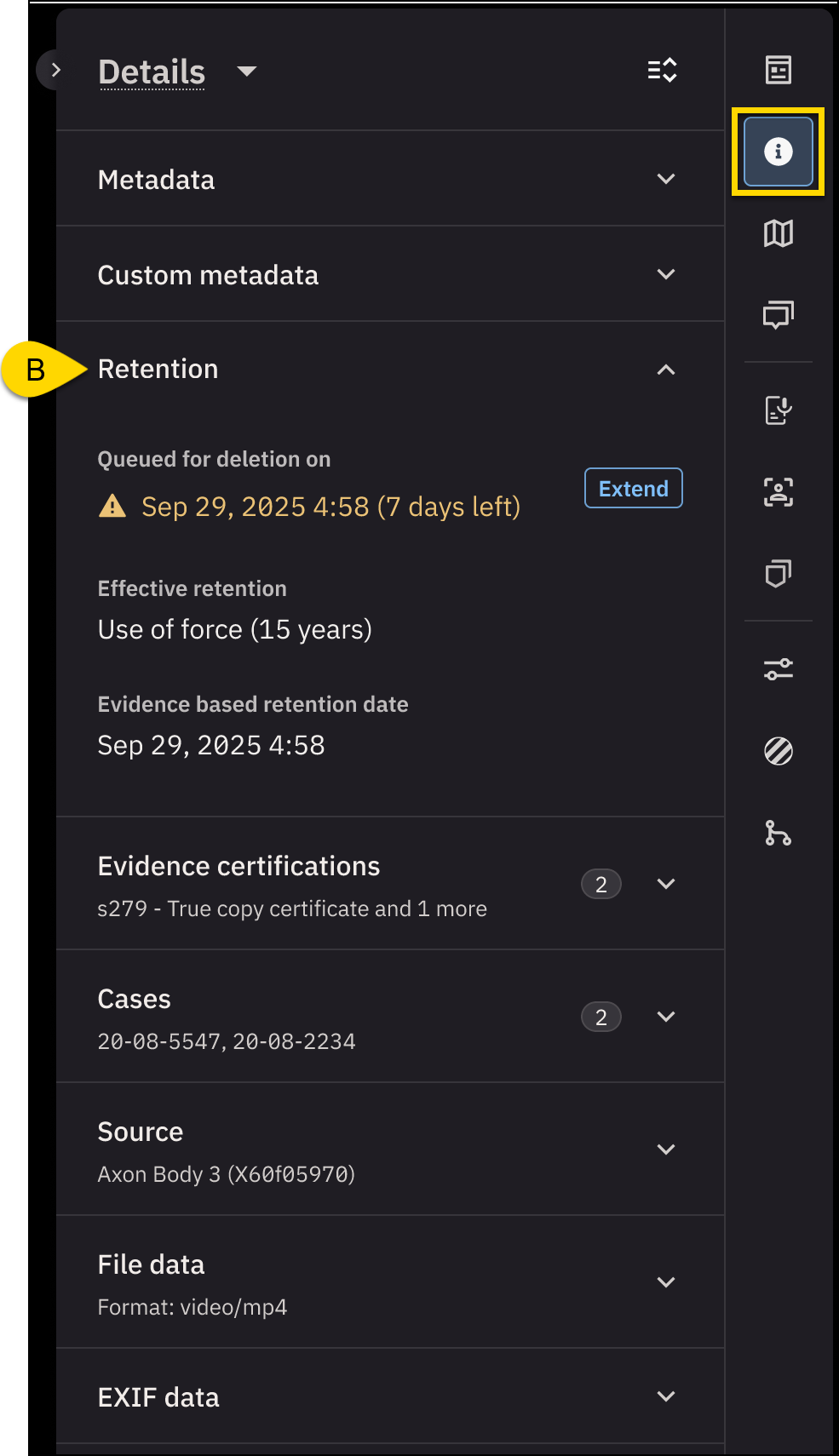Expand the Evidence certifications section
Screen dimensions: 839x1456
pos(665,884)
